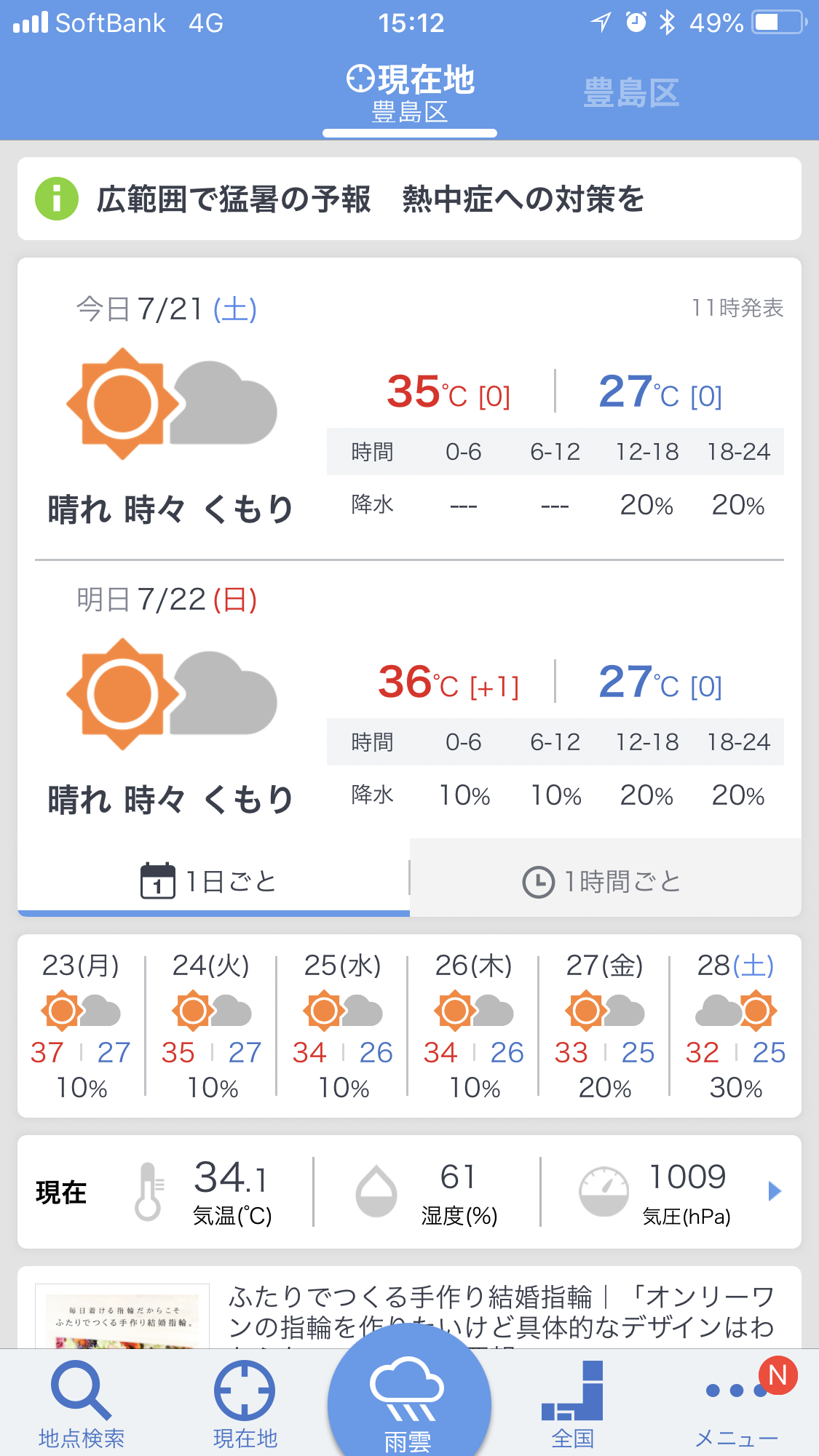Screen dimensions: 819x1456
Task: Expand current conditions with blue arrow
Action: [775, 1191]
